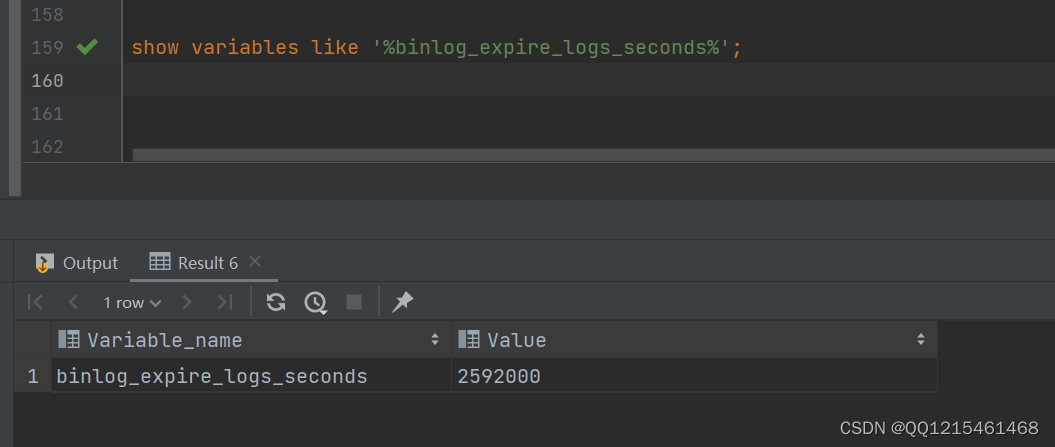Close the Result 6 tab

coord(254,261)
